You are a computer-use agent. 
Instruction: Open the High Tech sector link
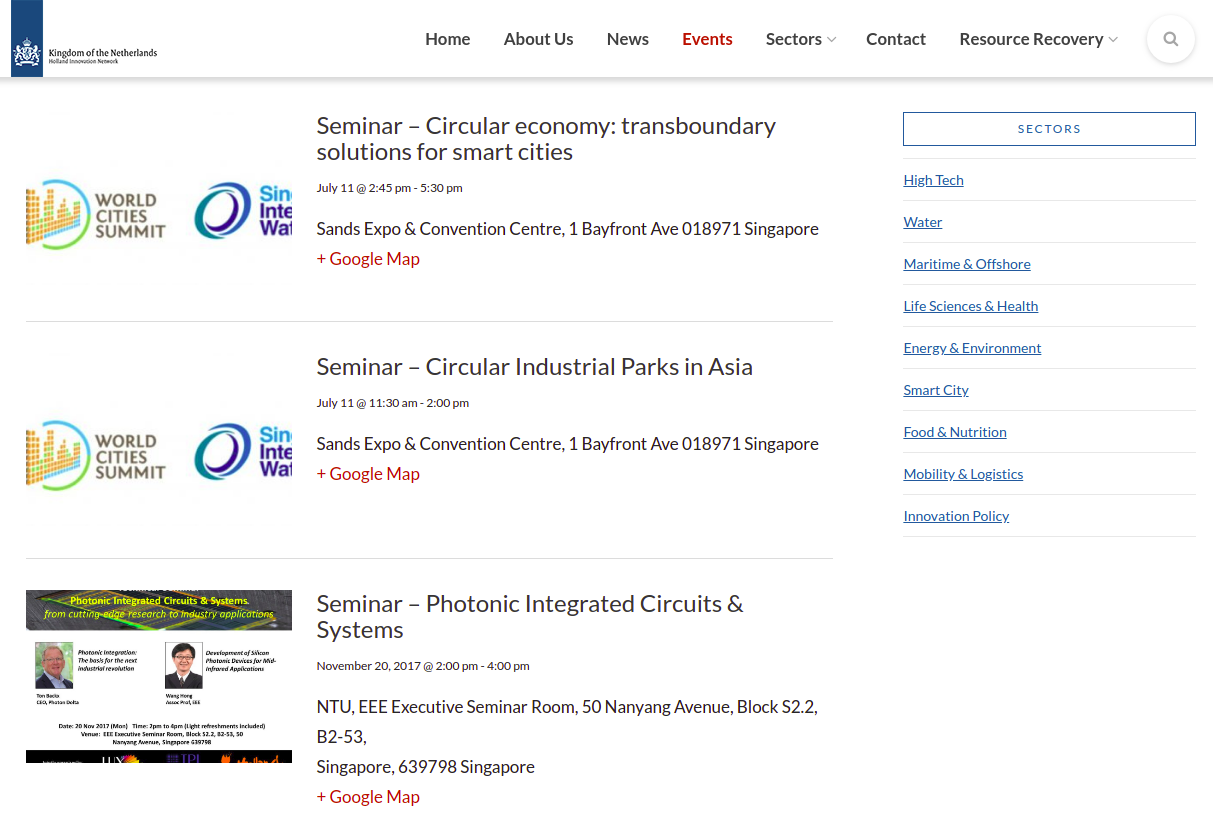pyautogui.click(x=933, y=180)
